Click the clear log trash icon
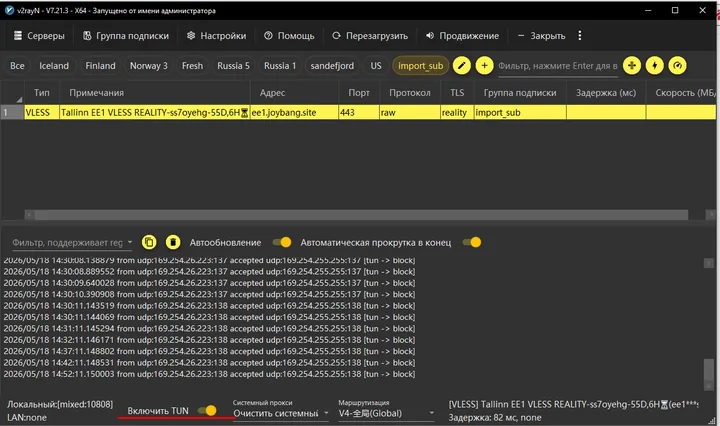 tap(173, 242)
